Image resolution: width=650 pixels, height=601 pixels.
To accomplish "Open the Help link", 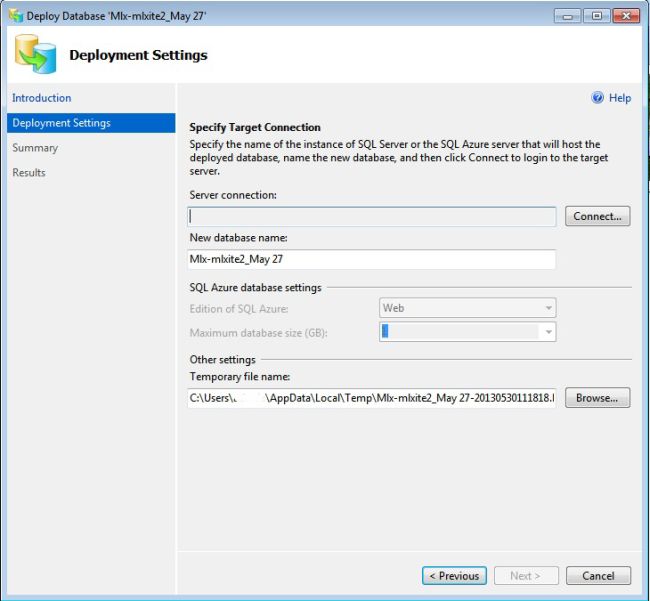I will (620, 98).
